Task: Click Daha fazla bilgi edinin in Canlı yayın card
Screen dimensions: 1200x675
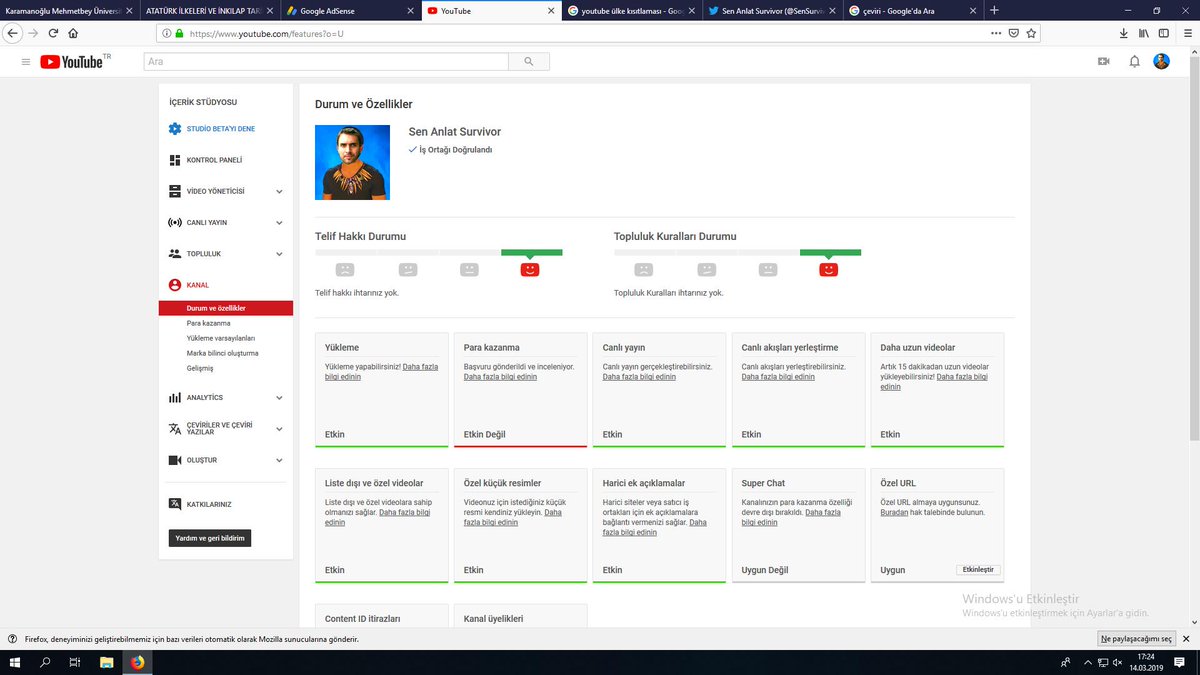Action: [x=639, y=377]
